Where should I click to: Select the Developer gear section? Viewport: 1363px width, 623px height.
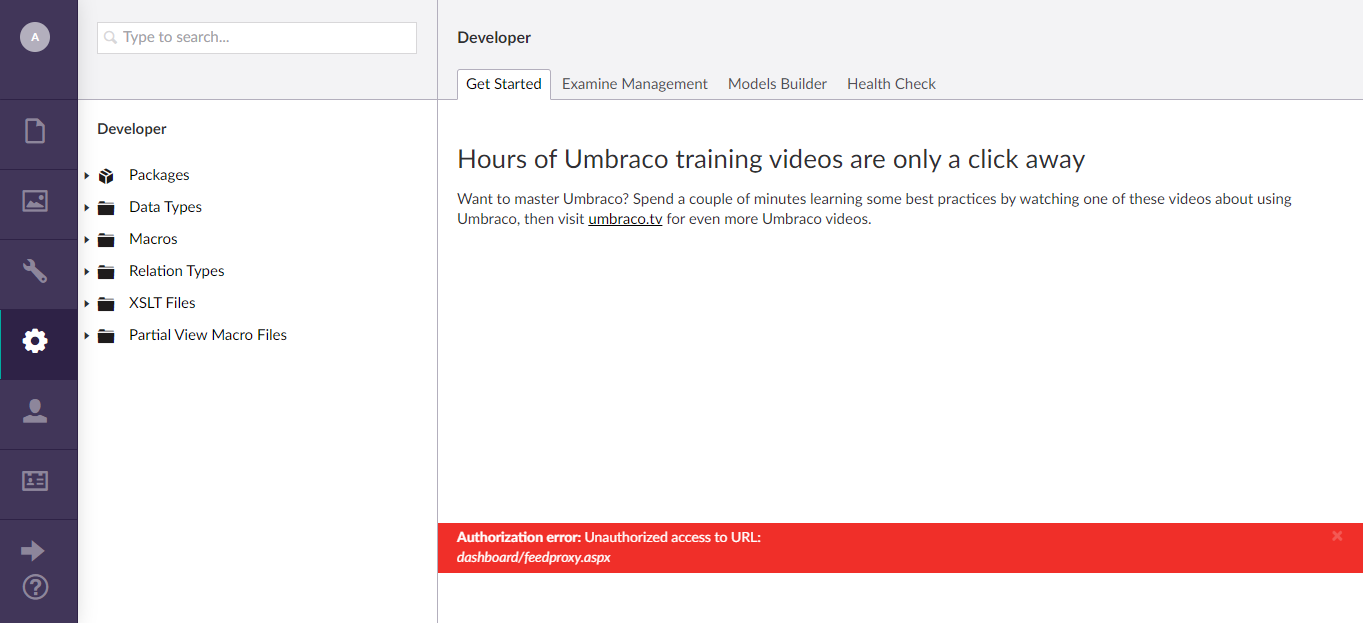coord(35,341)
